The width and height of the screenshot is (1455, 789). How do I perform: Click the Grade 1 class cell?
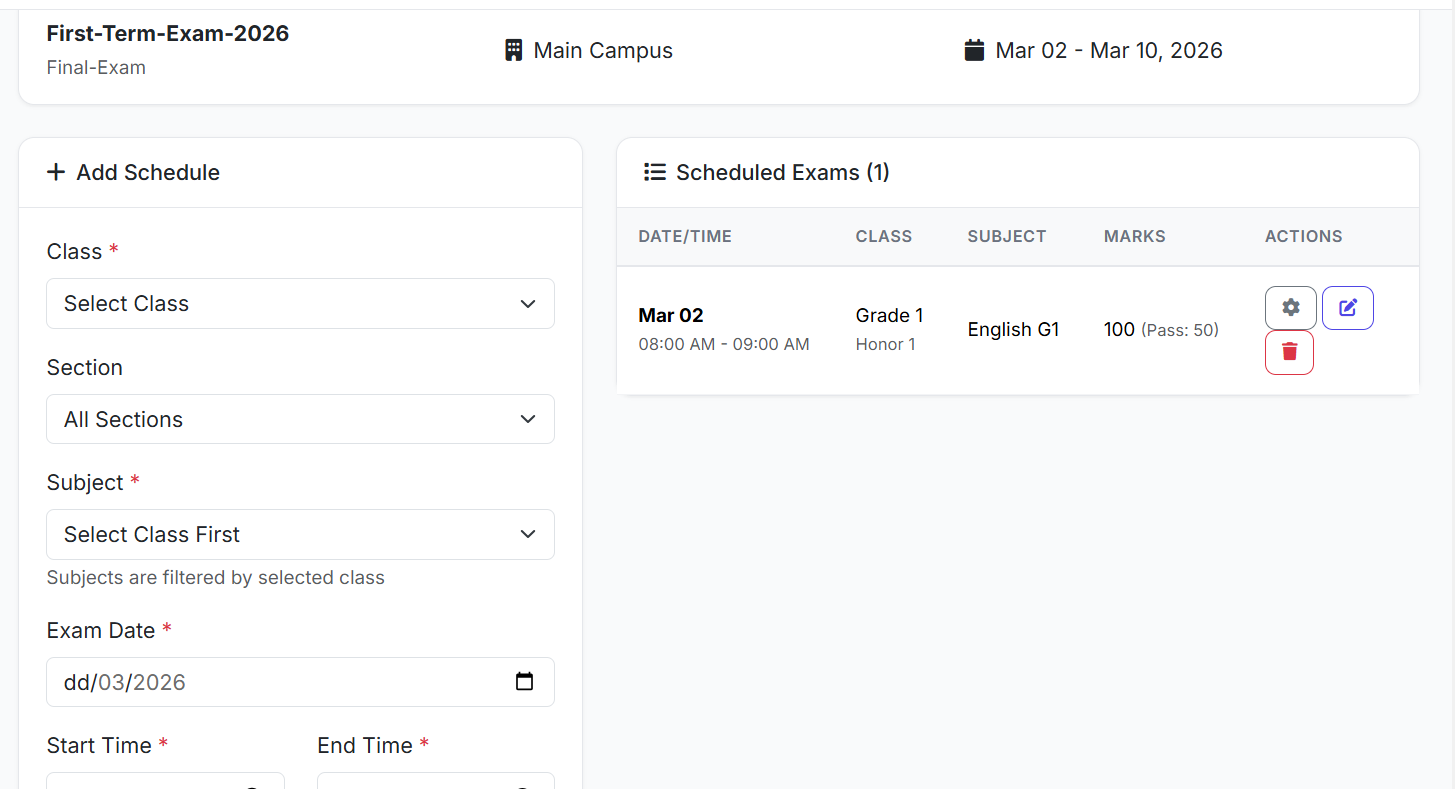889,315
